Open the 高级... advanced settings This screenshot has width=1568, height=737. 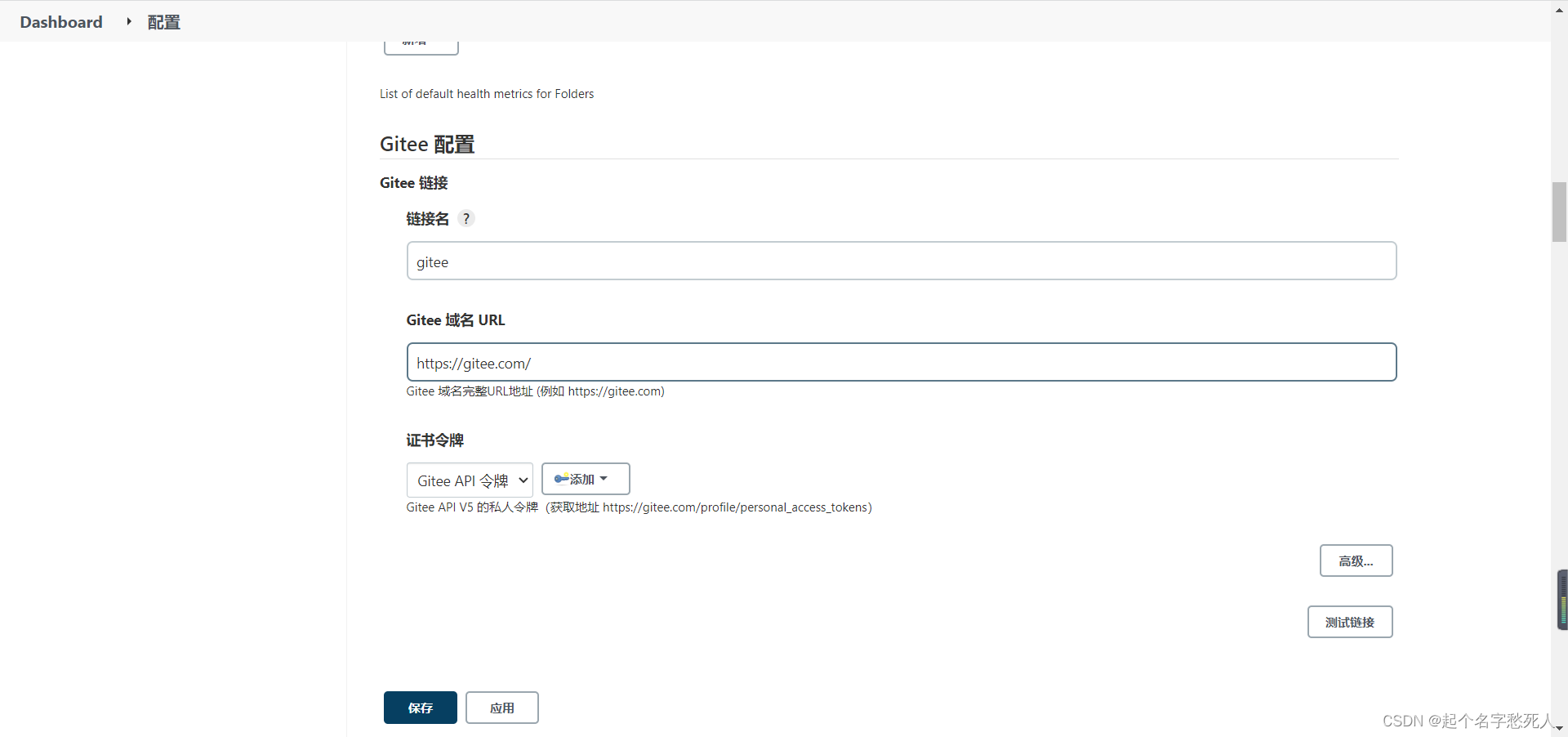point(1356,561)
